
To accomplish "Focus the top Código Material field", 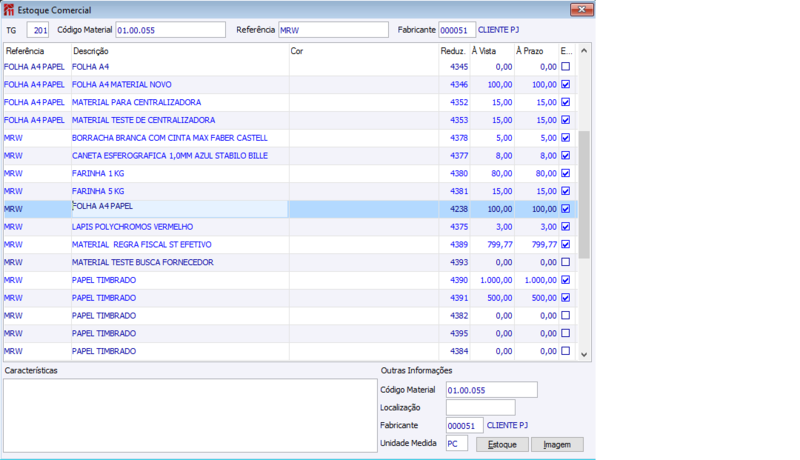I will point(170,30).
